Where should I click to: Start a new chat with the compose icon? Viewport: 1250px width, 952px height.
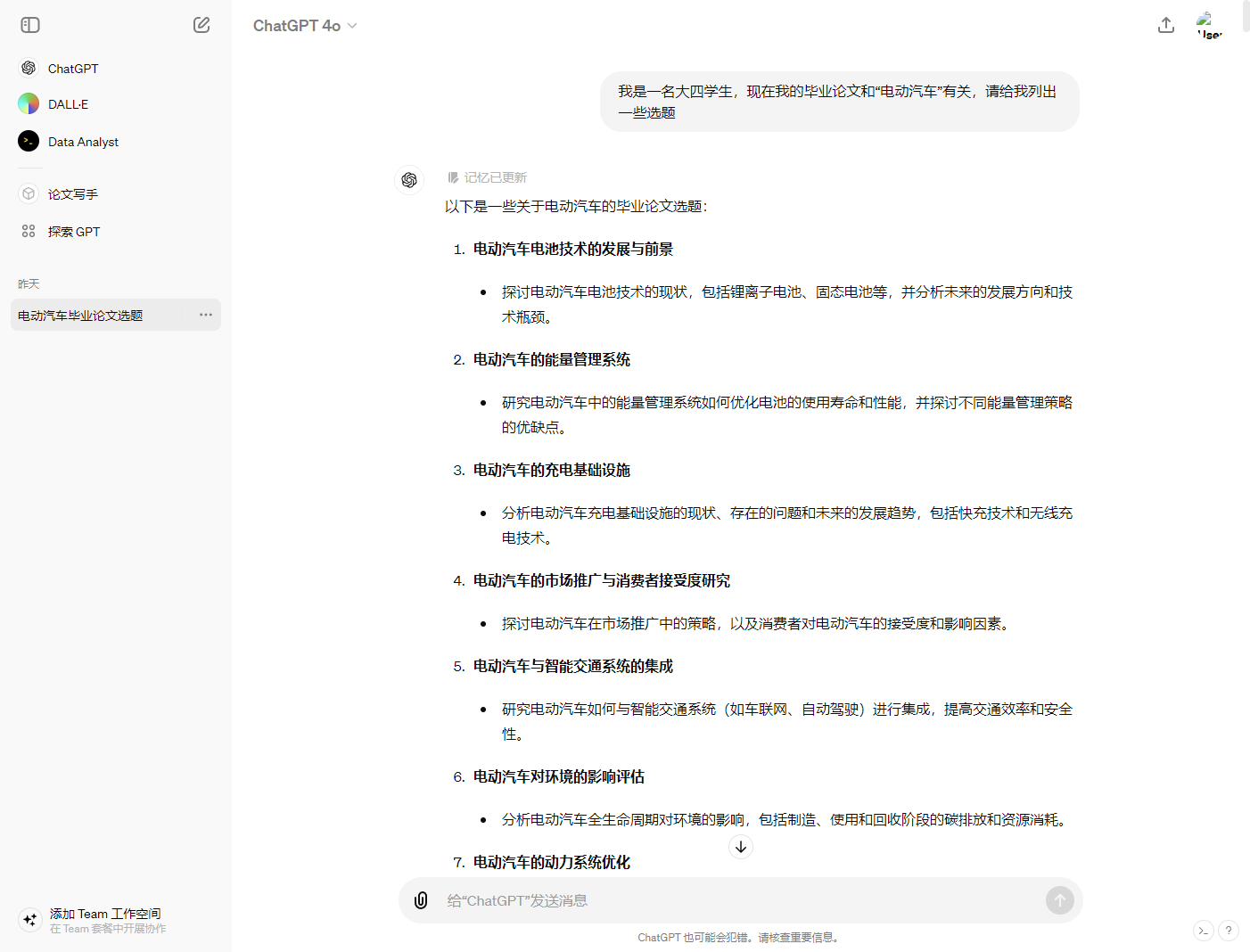click(201, 25)
